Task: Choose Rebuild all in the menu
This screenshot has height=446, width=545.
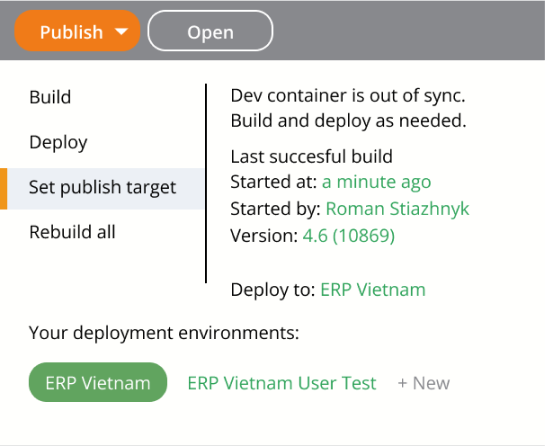Action: (72, 232)
